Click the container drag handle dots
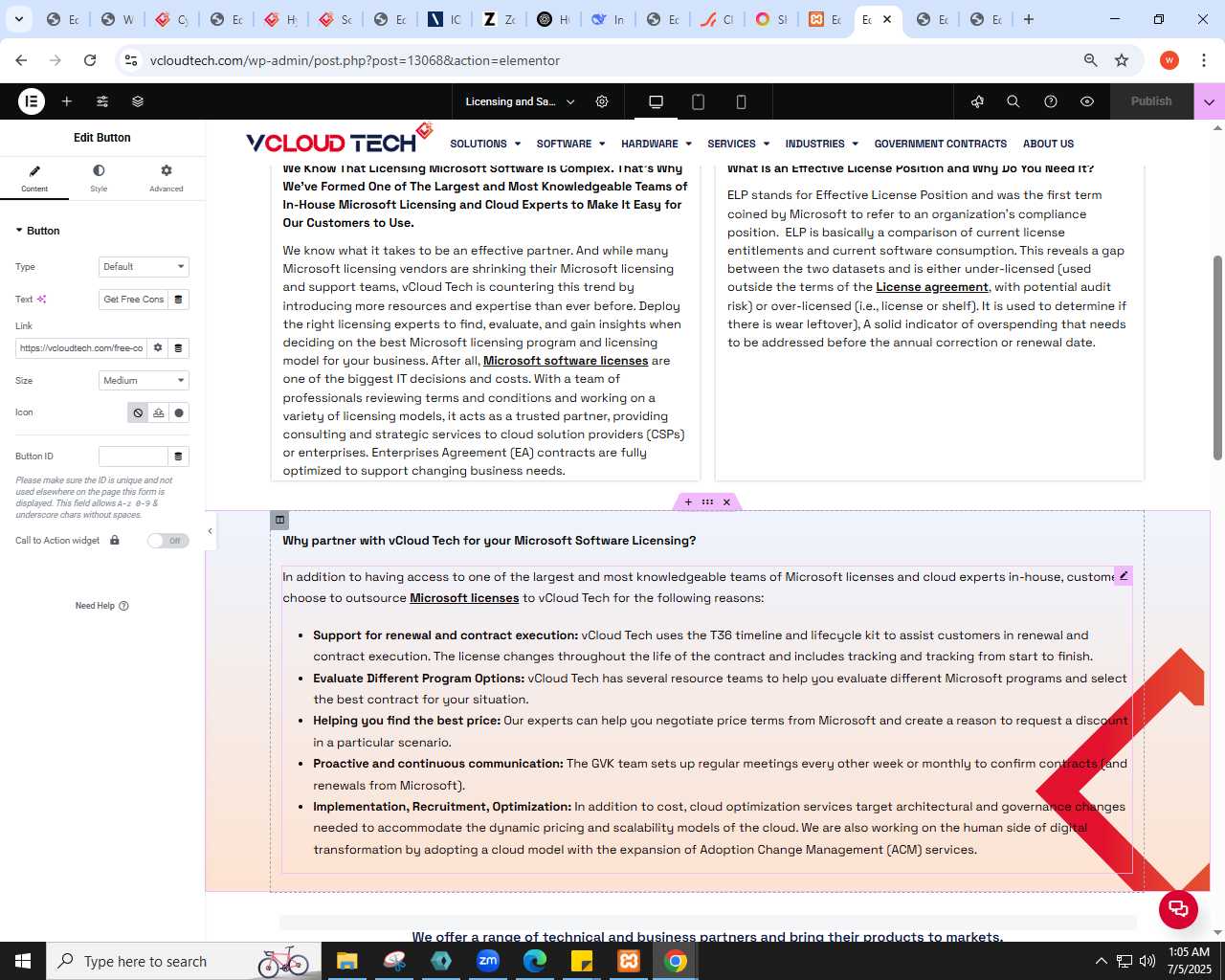The image size is (1225, 980). click(707, 502)
